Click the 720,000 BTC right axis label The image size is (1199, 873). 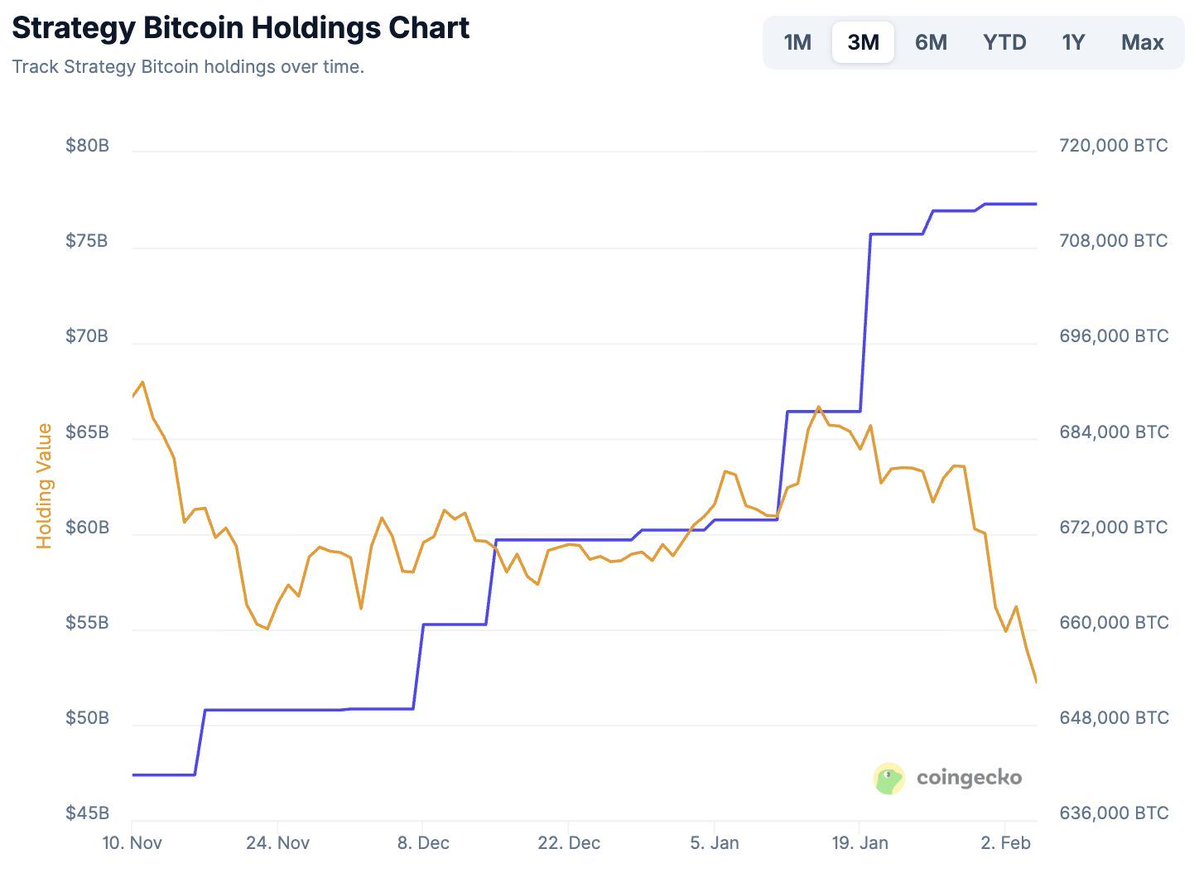(x=1113, y=146)
